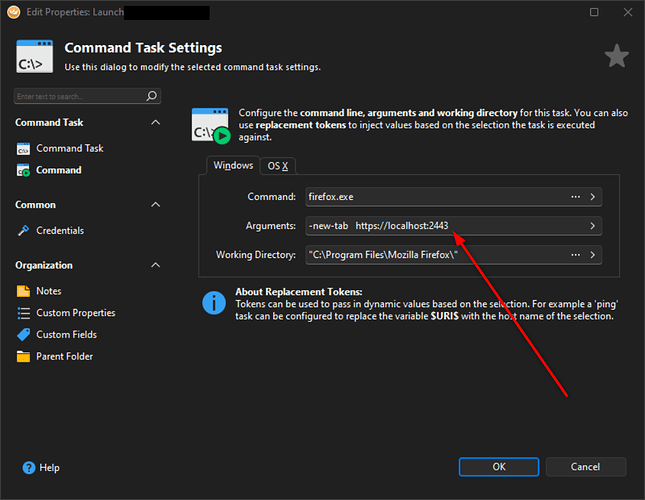Select the Parent Folder item
Viewport: 645px width, 500px height.
click(x=64, y=357)
